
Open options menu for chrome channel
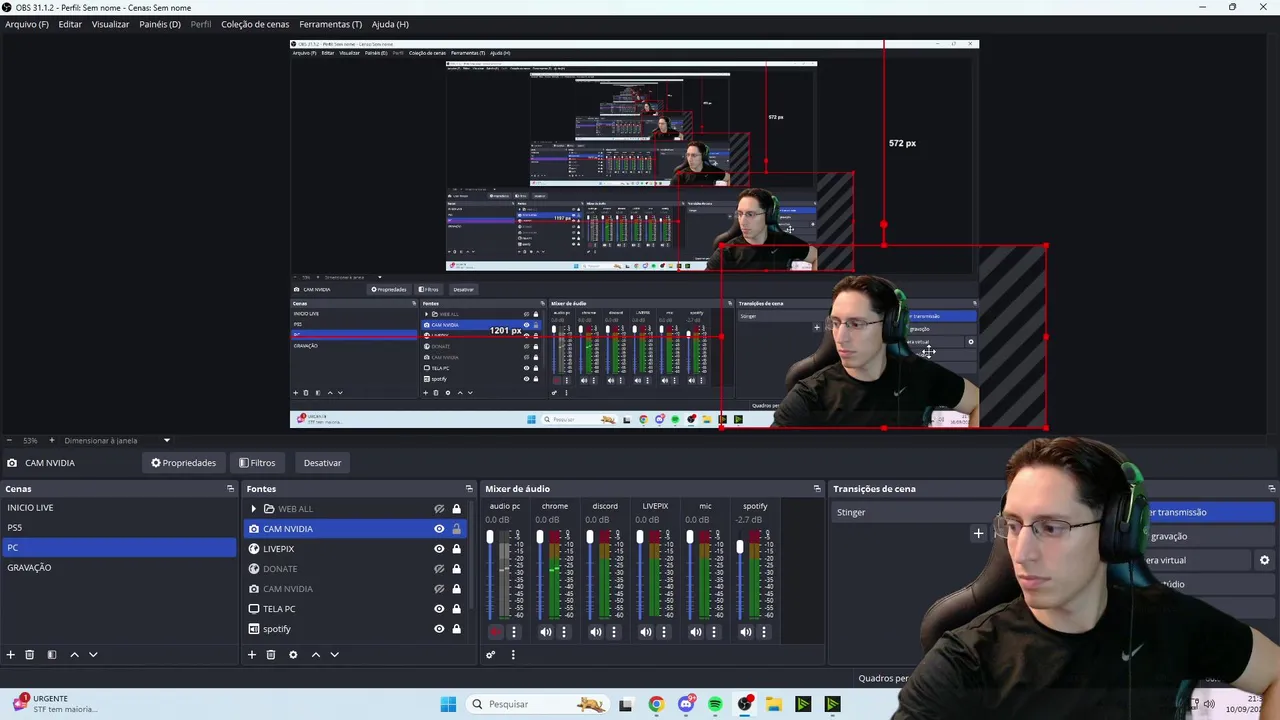pyautogui.click(x=564, y=632)
